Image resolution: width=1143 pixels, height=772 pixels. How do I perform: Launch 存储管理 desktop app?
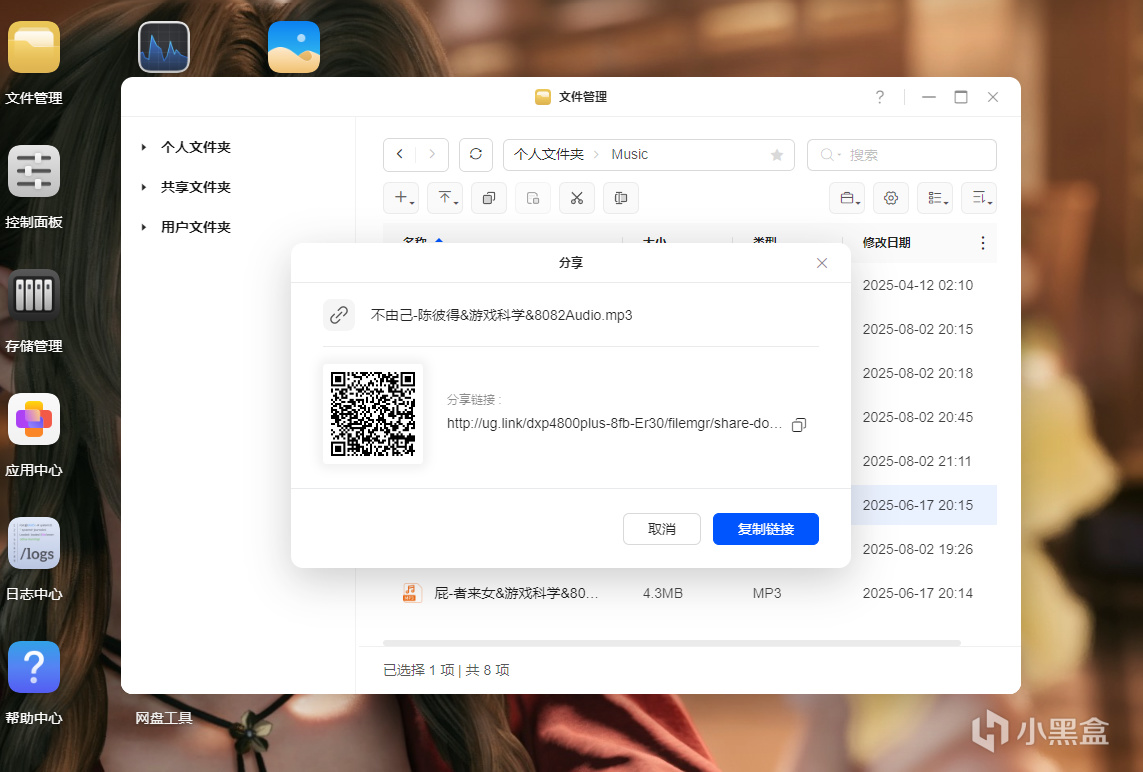(34, 295)
